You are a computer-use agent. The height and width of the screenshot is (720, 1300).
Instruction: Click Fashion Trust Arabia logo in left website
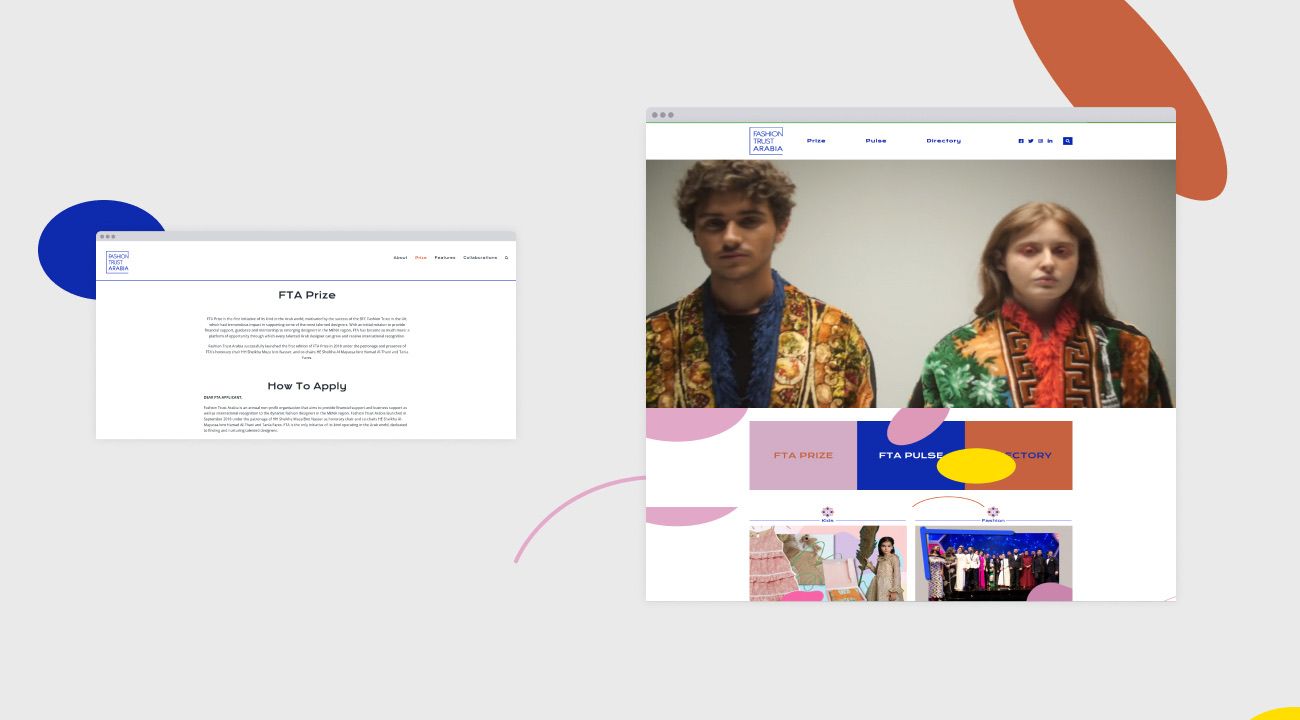coord(118,262)
